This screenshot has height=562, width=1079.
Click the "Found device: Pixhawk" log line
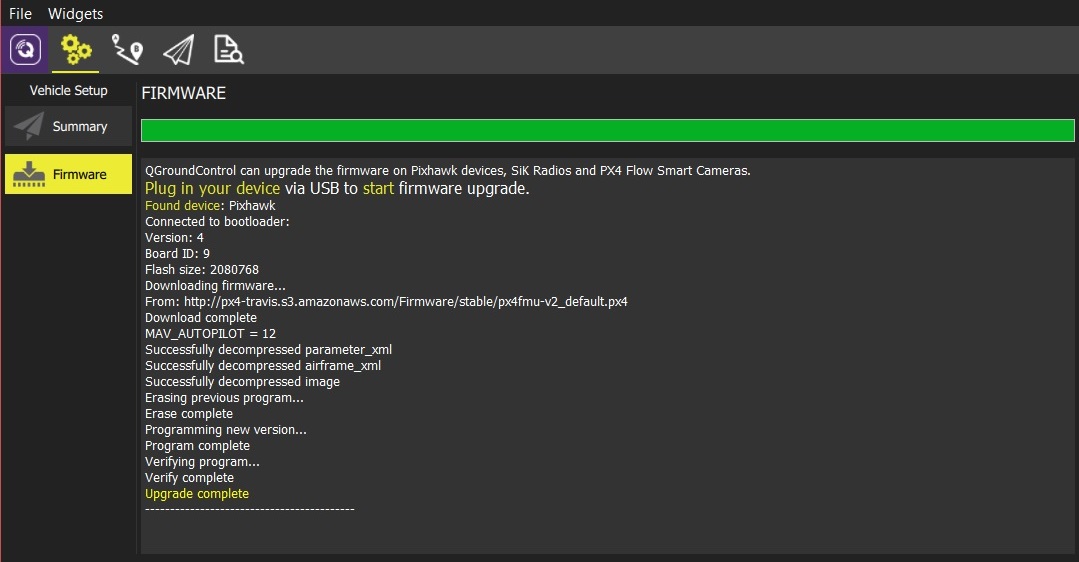(x=210, y=206)
